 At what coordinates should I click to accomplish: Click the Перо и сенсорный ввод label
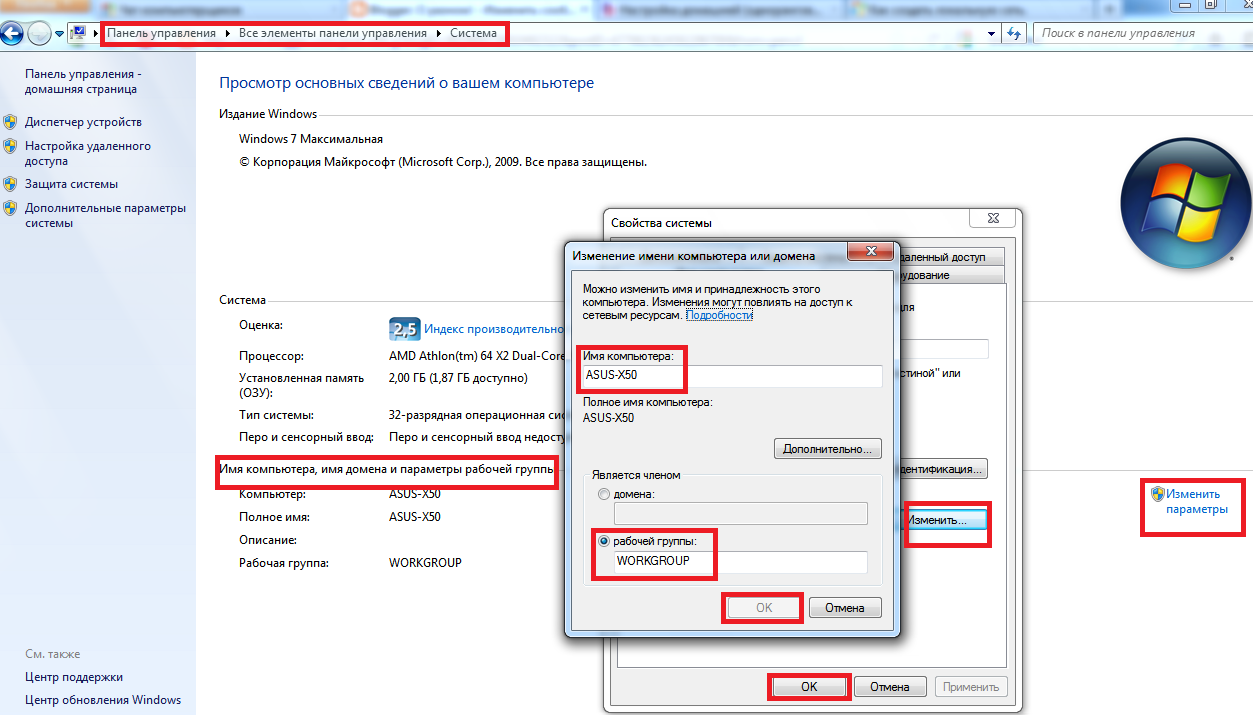pos(306,437)
